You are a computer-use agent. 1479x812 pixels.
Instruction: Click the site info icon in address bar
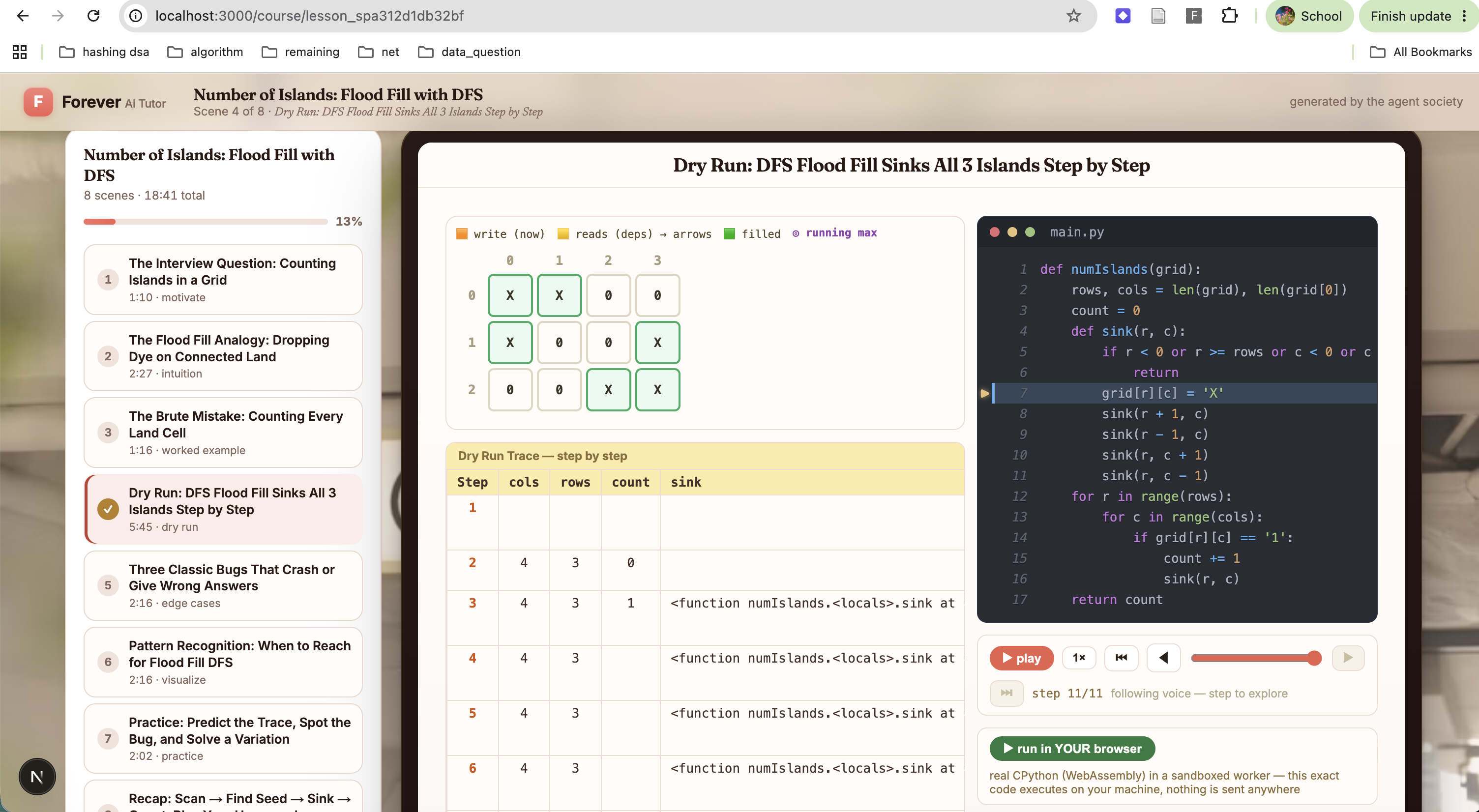point(136,16)
